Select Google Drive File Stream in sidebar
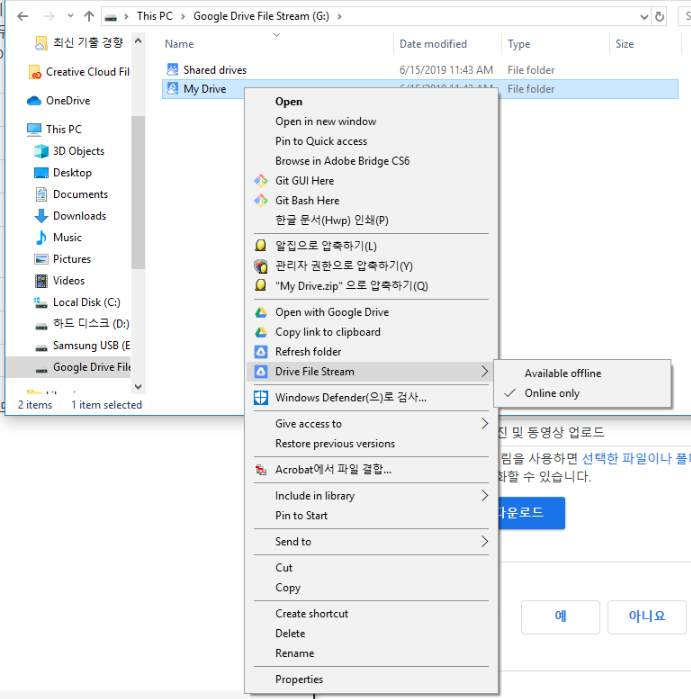The image size is (691, 699). click(x=68, y=367)
